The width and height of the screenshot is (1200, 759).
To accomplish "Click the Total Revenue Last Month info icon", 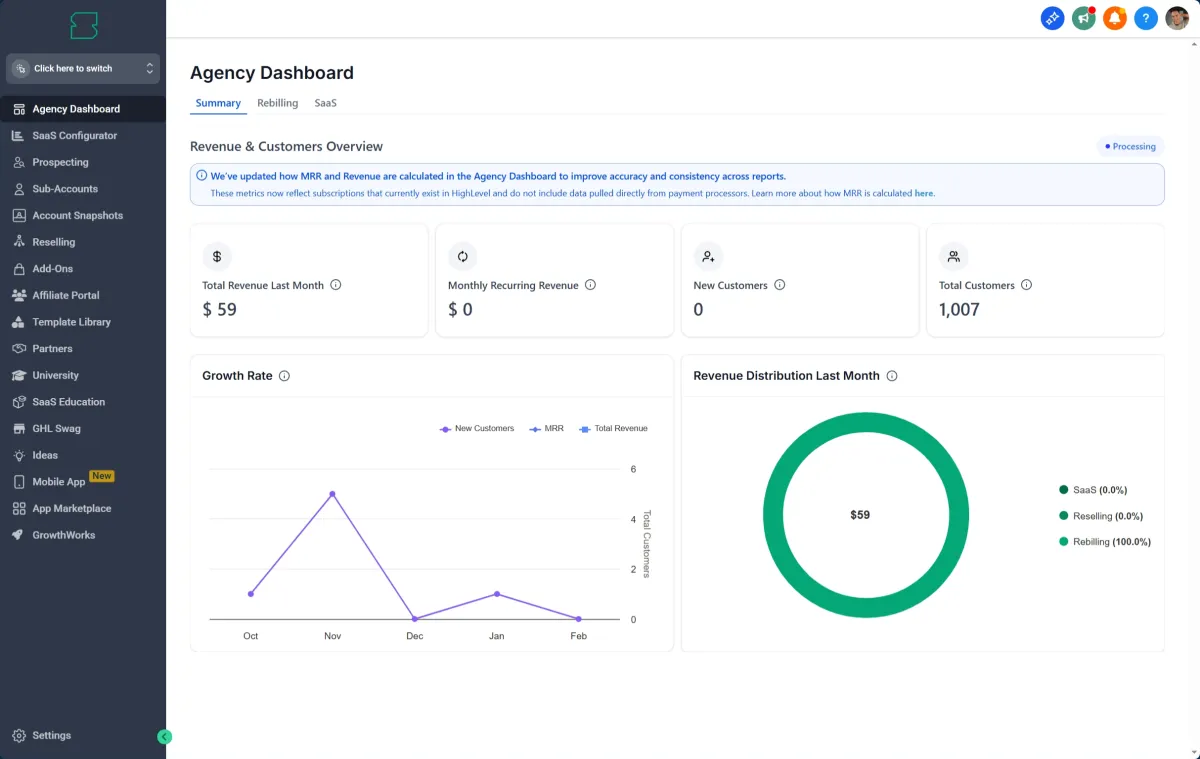I will (x=336, y=285).
